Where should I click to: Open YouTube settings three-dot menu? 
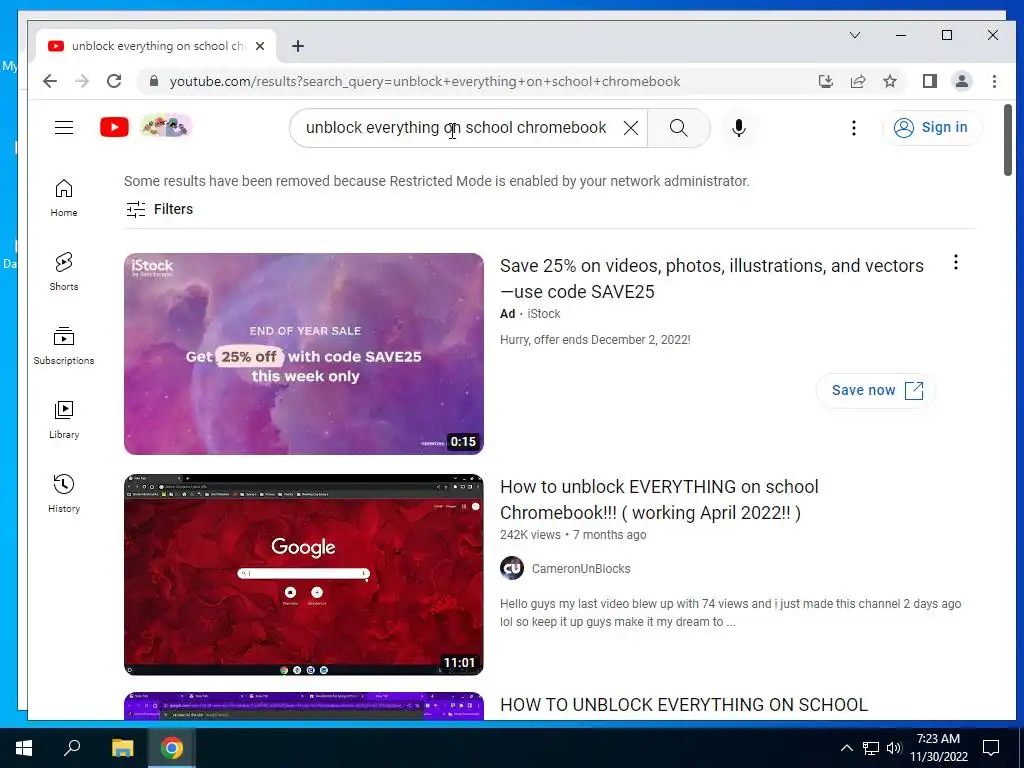(x=854, y=128)
